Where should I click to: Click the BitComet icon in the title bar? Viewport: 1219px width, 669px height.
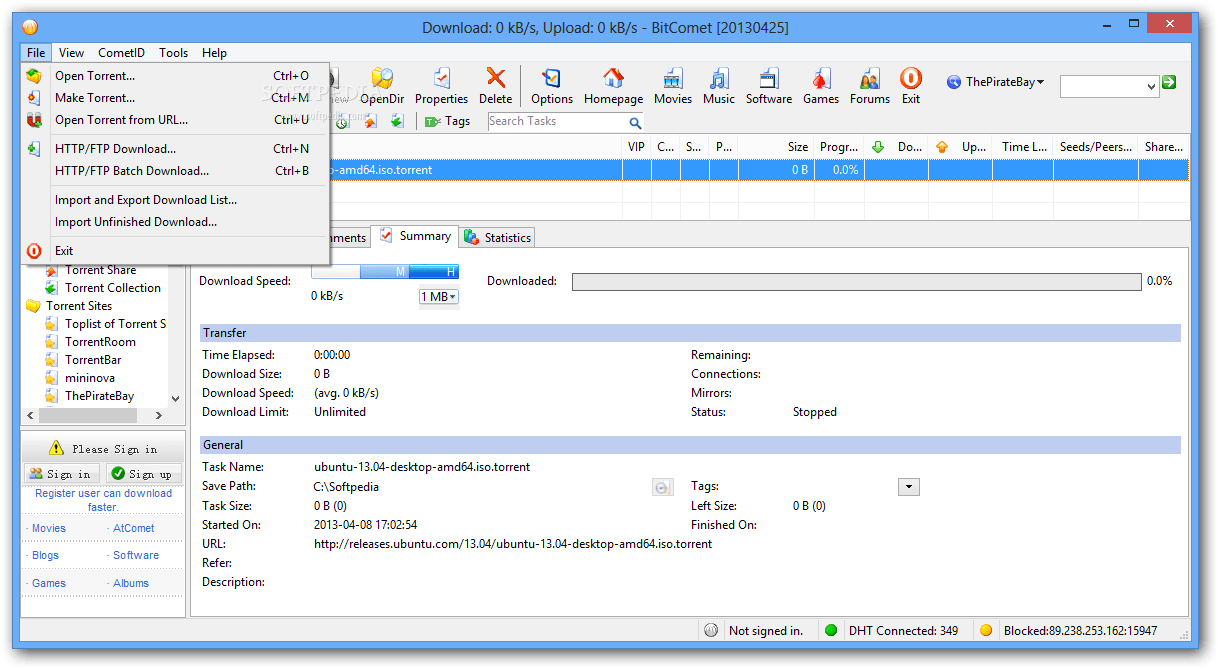point(30,27)
